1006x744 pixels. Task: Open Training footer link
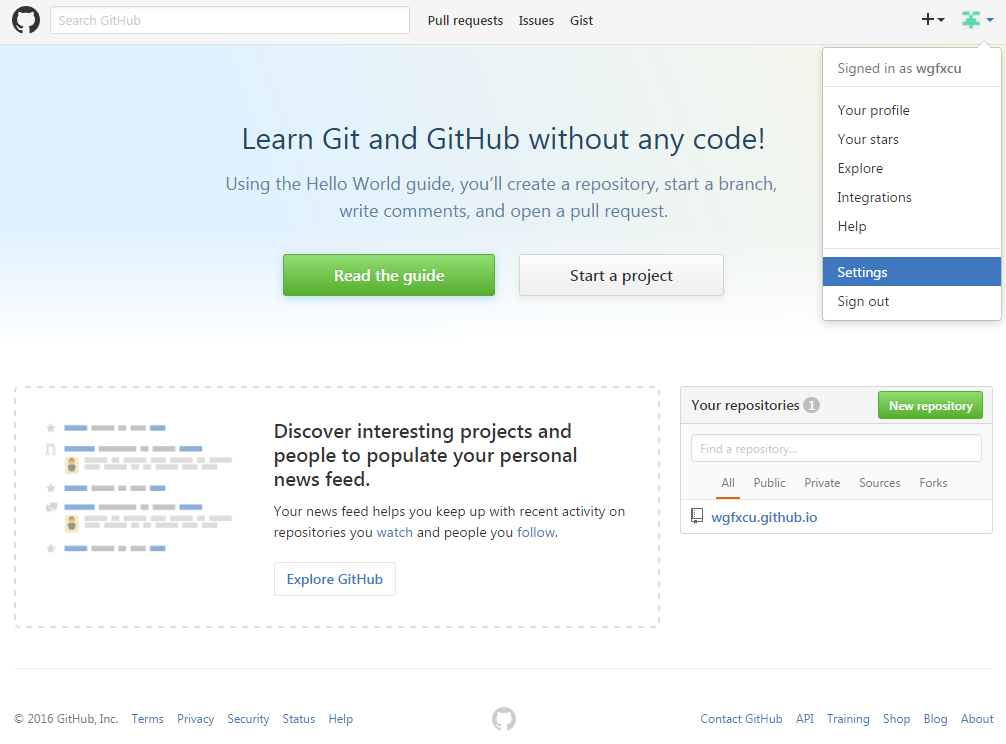coord(848,719)
